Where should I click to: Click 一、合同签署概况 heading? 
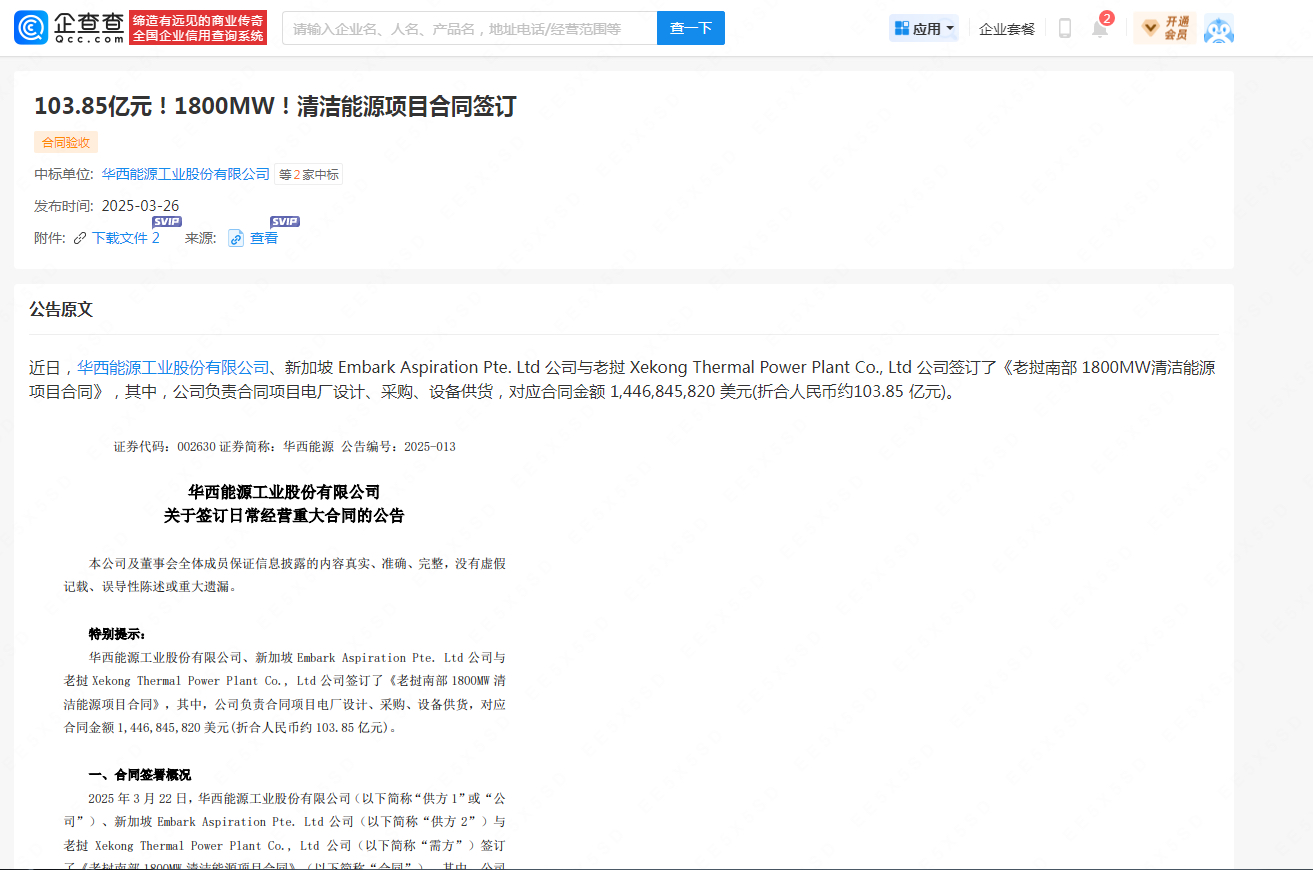139,775
